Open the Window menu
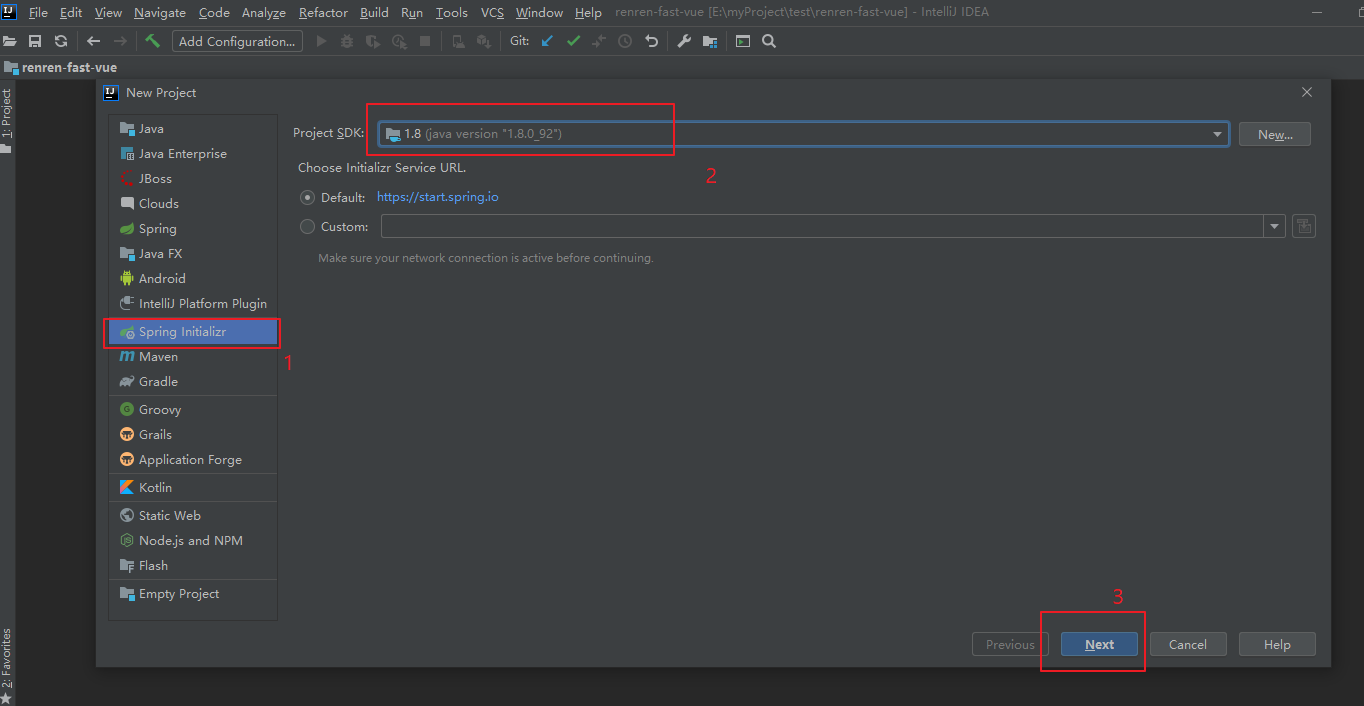This screenshot has height=706, width=1364. tap(539, 13)
